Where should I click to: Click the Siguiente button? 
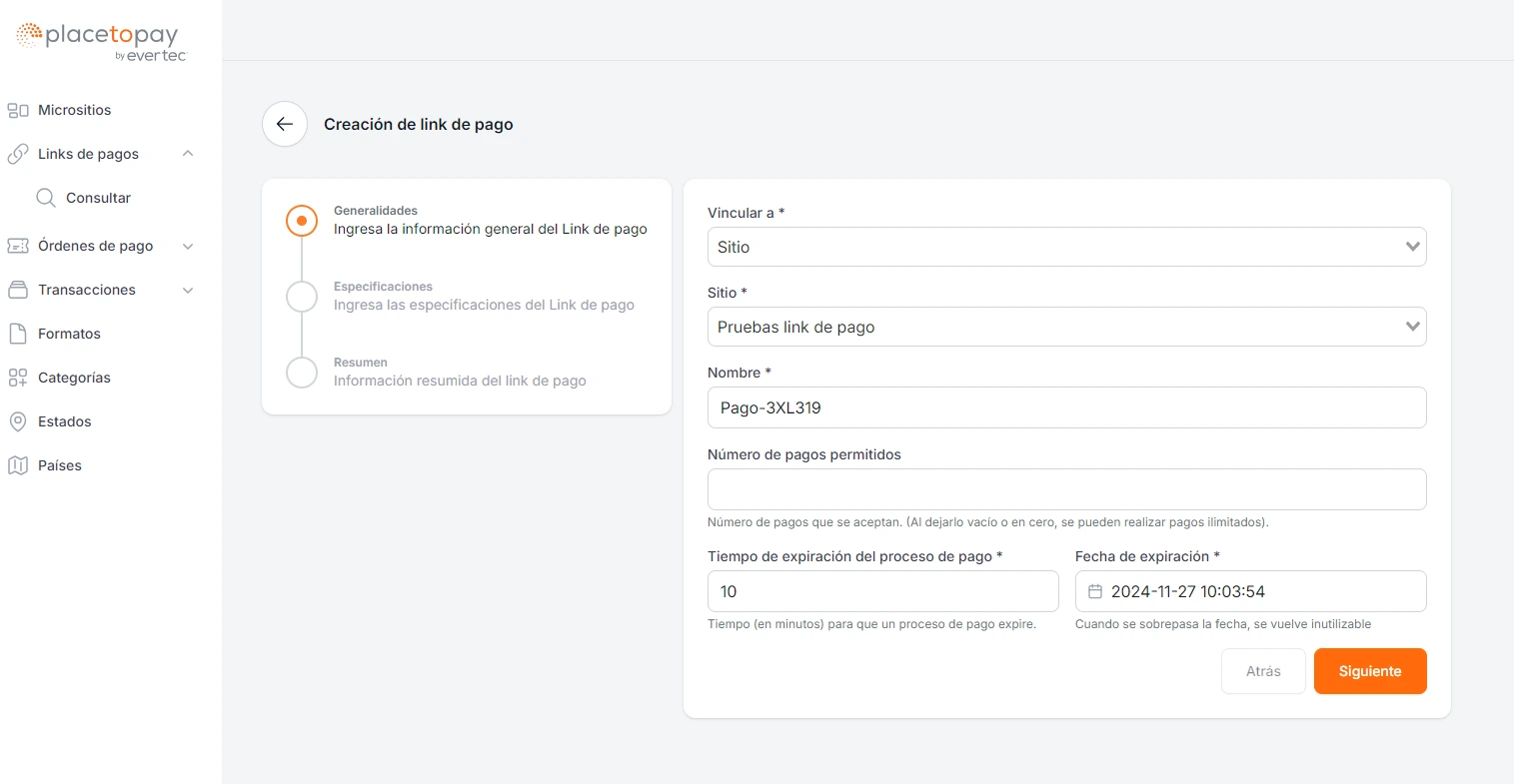click(x=1370, y=671)
